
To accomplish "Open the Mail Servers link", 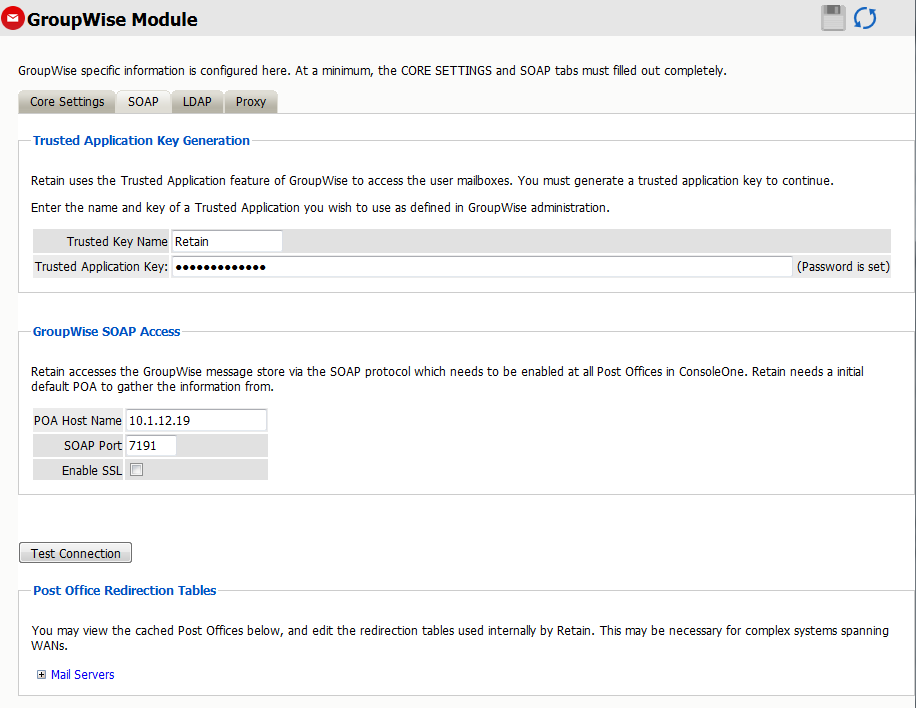I will tap(83, 675).
